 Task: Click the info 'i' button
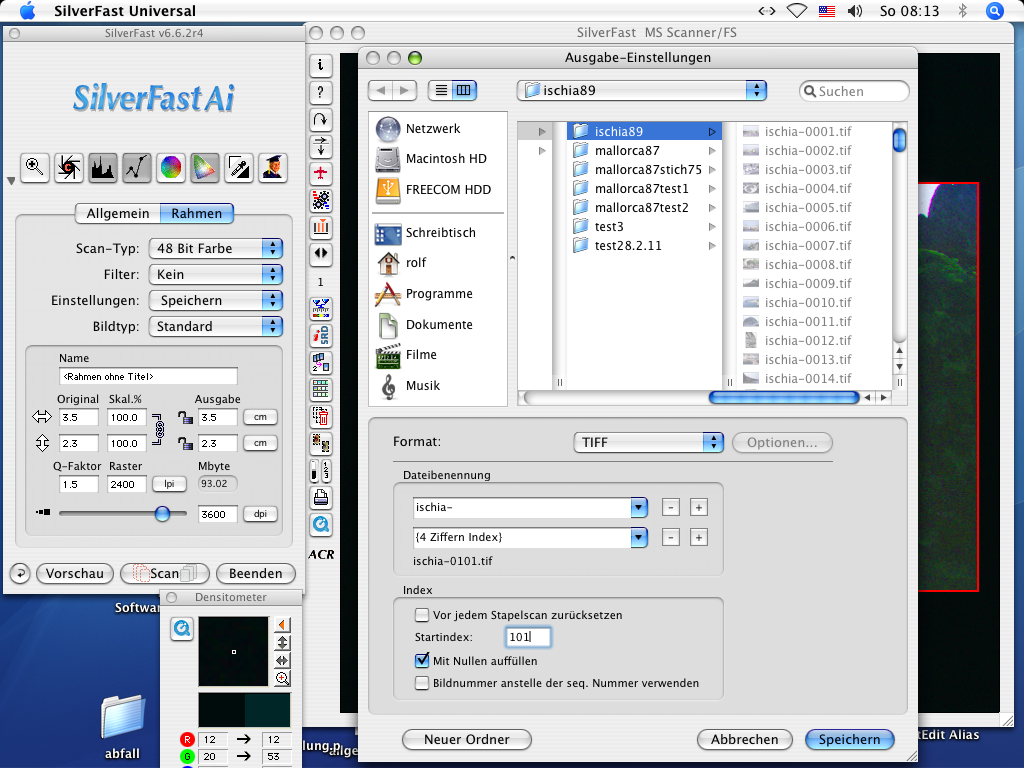(x=321, y=66)
